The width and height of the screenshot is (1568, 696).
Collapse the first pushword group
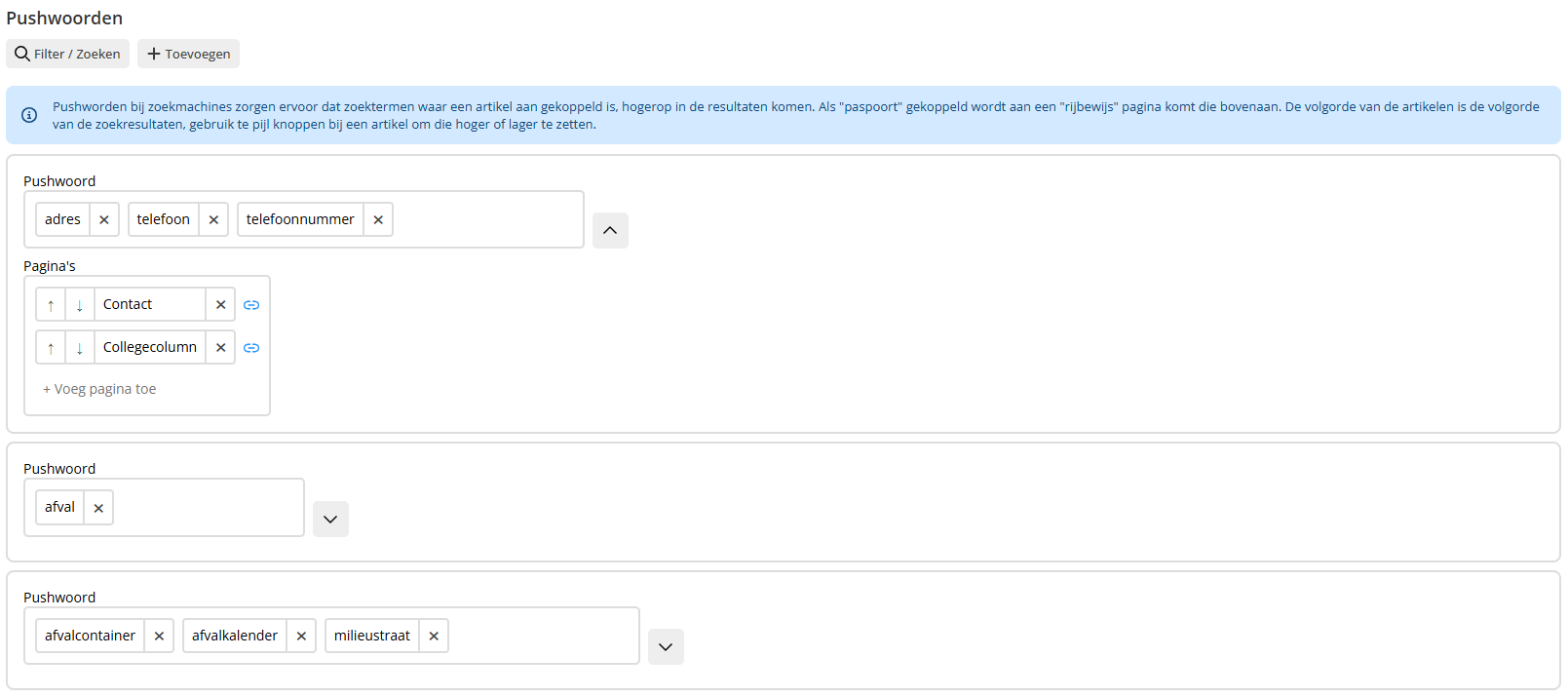[x=610, y=231]
